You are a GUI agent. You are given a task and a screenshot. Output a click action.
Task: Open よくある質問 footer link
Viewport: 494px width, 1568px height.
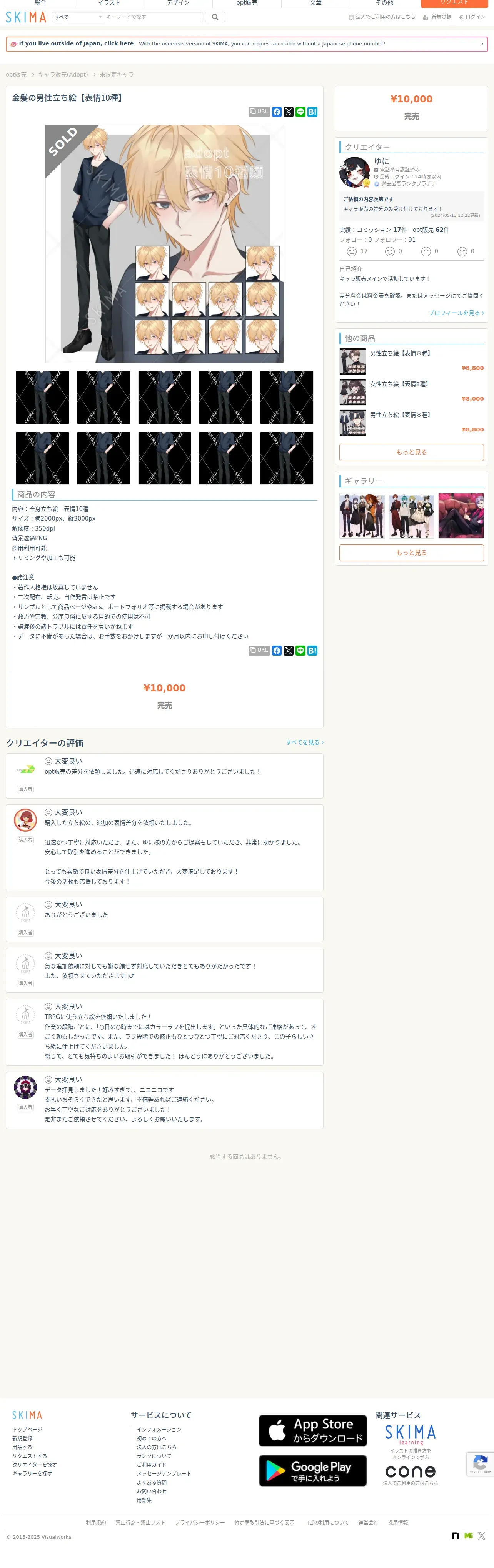(152, 1482)
